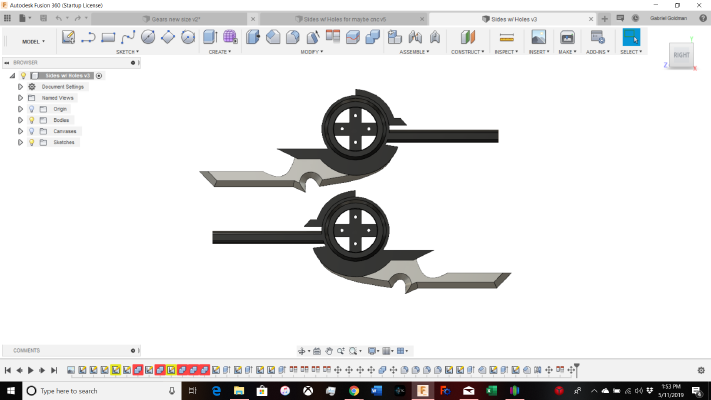Choose the 2-Point Rectangle sketch tool
This screenshot has height=400, width=711.
[108, 37]
